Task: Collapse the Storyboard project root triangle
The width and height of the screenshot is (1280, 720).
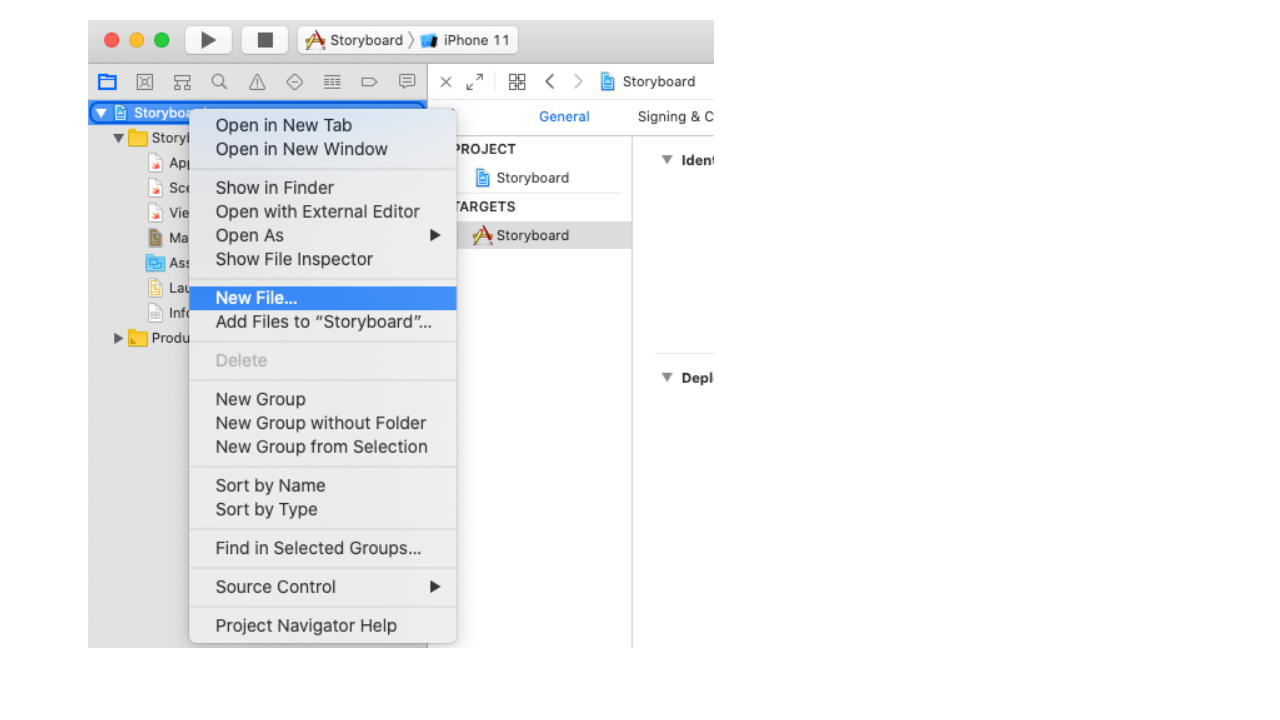Action: (101, 113)
